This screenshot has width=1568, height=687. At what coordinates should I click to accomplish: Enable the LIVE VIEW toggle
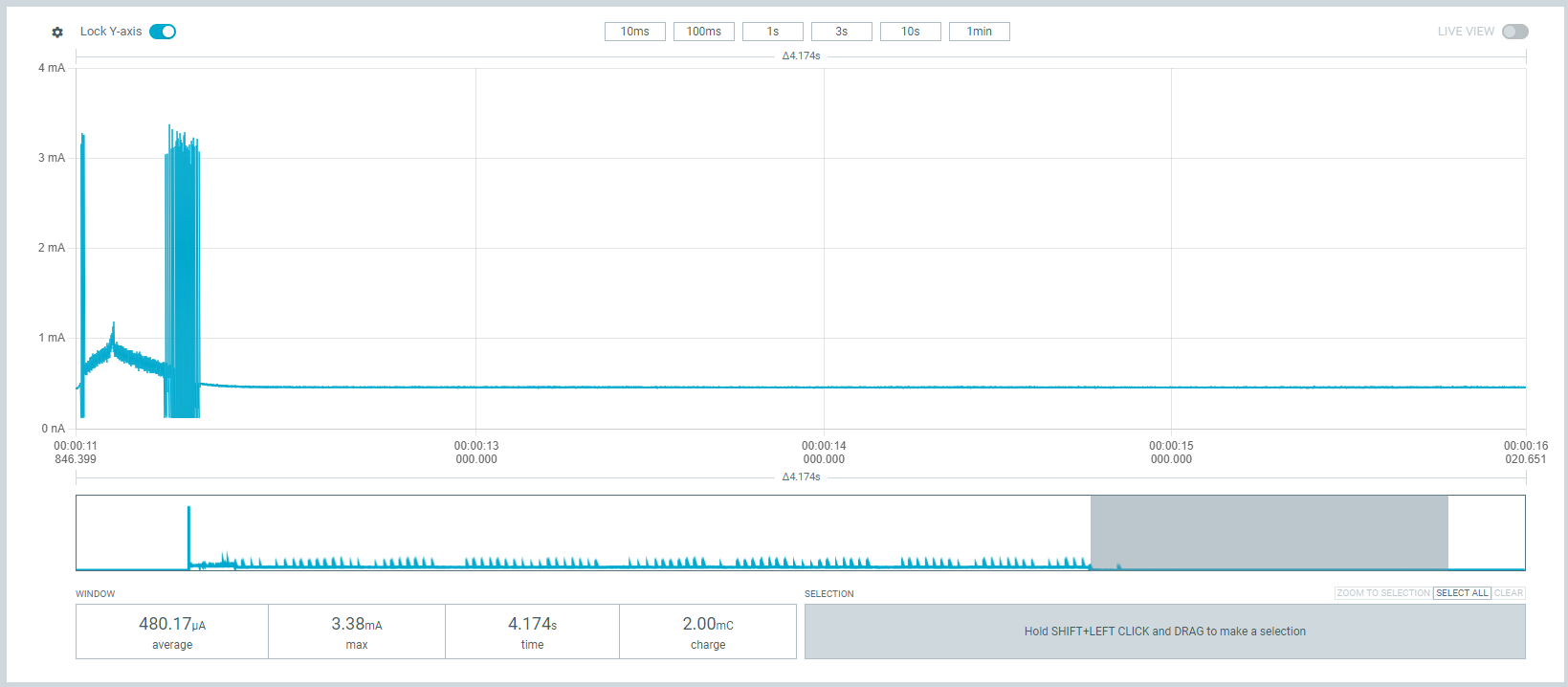pyautogui.click(x=1514, y=32)
